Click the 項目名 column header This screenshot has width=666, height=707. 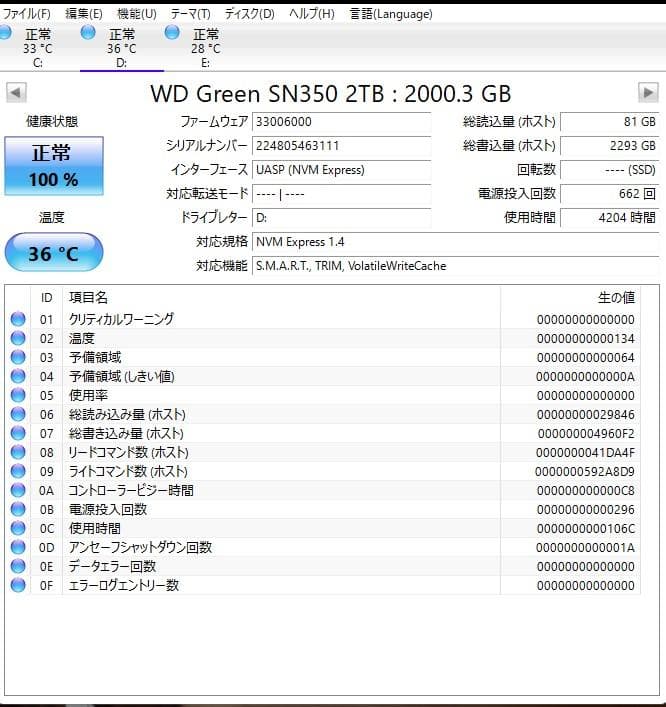(x=281, y=298)
